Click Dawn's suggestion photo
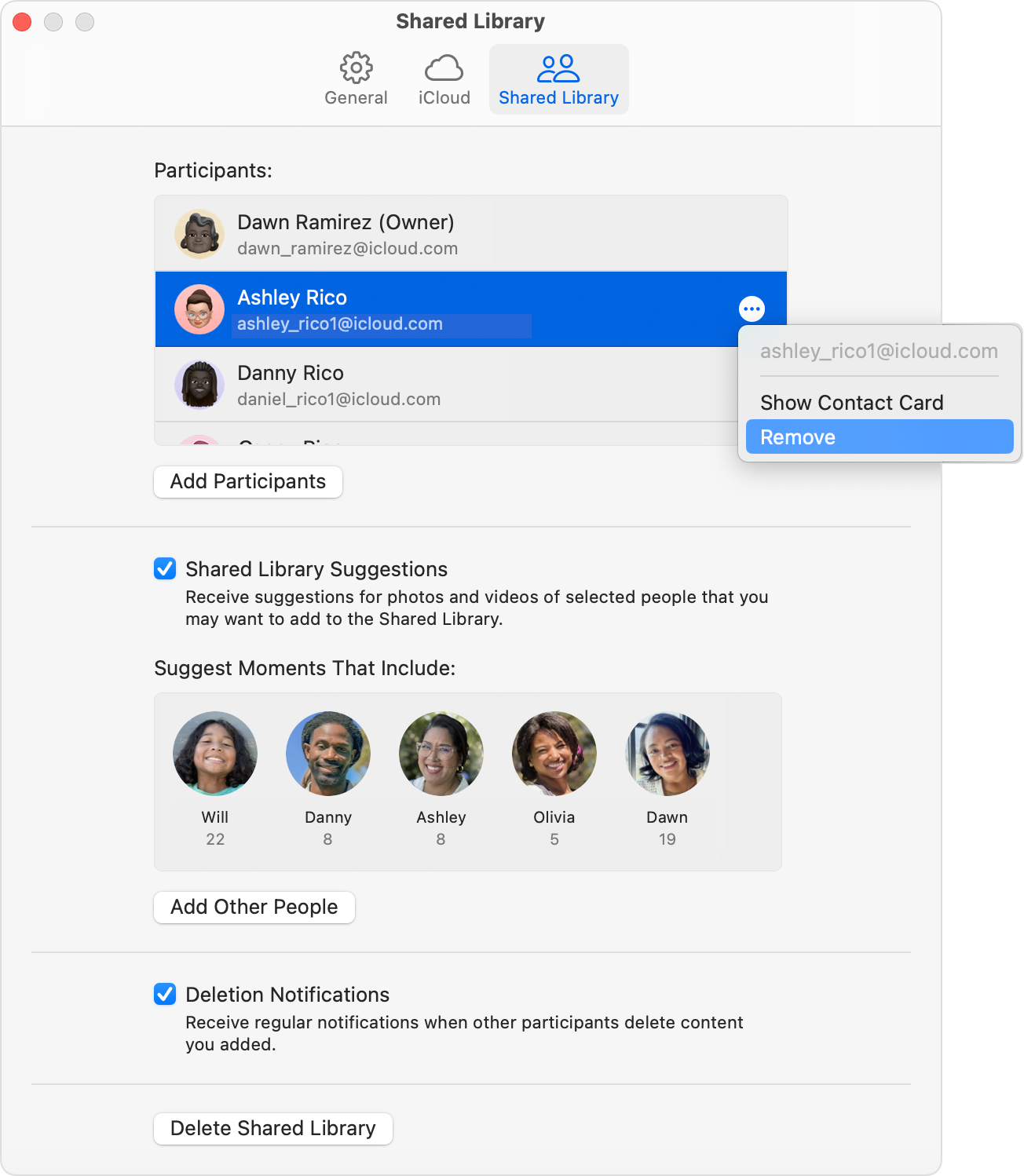 pyautogui.click(x=667, y=753)
